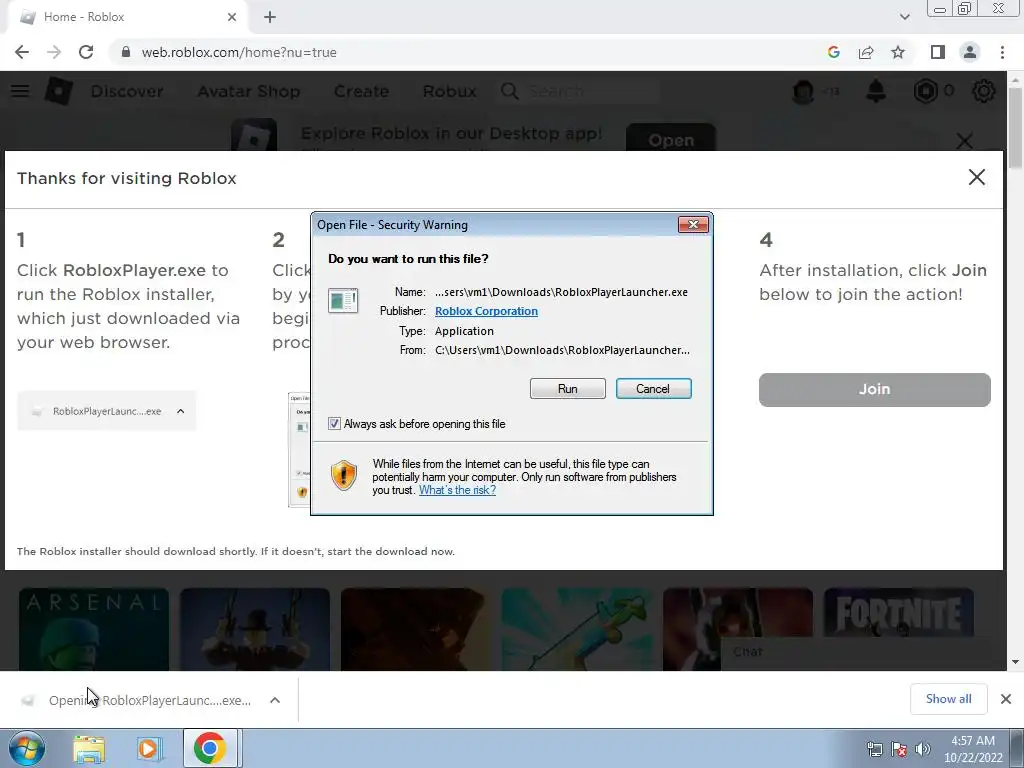Image resolution: width=1024 pixels, height=768 pixels.
Task: Uncheck Always ask before opening this file
Action: click(x=334, y=424)
